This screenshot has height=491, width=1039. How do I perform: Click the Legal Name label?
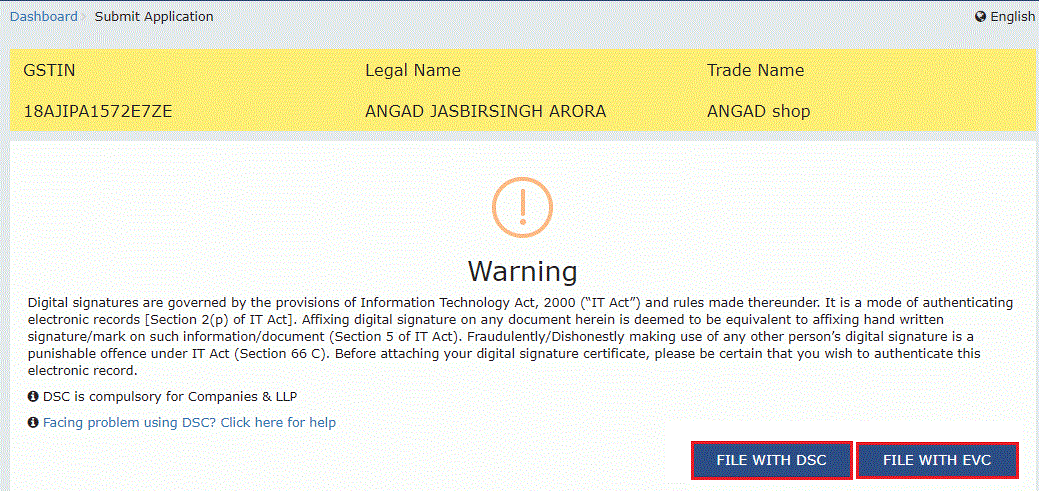coord(413,71)
